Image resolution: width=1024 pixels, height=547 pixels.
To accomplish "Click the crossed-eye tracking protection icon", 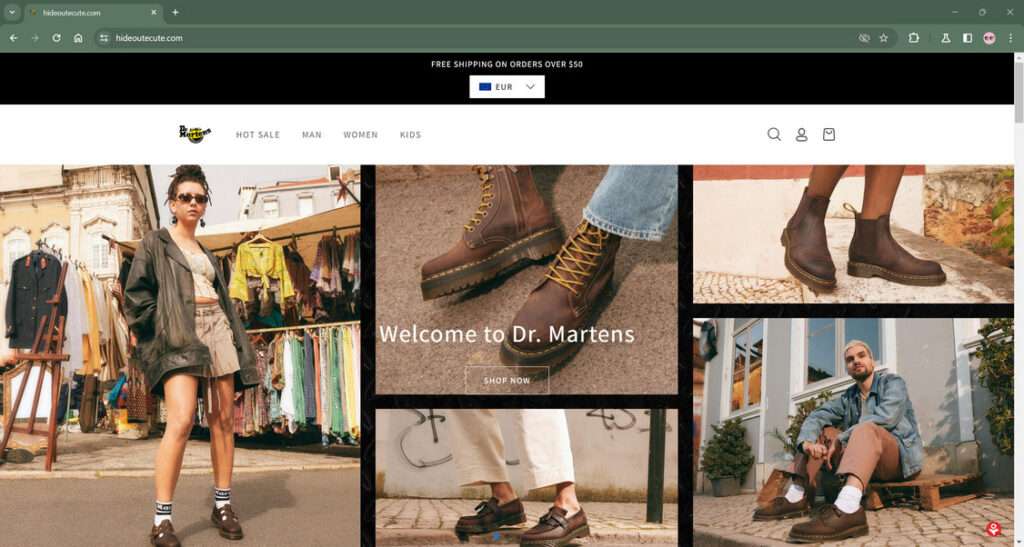I will [864, 38].
